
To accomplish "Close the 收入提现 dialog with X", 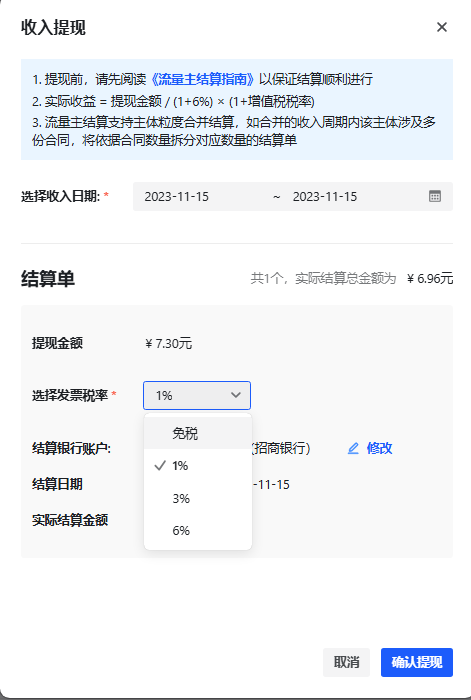I will pos(442,27).
